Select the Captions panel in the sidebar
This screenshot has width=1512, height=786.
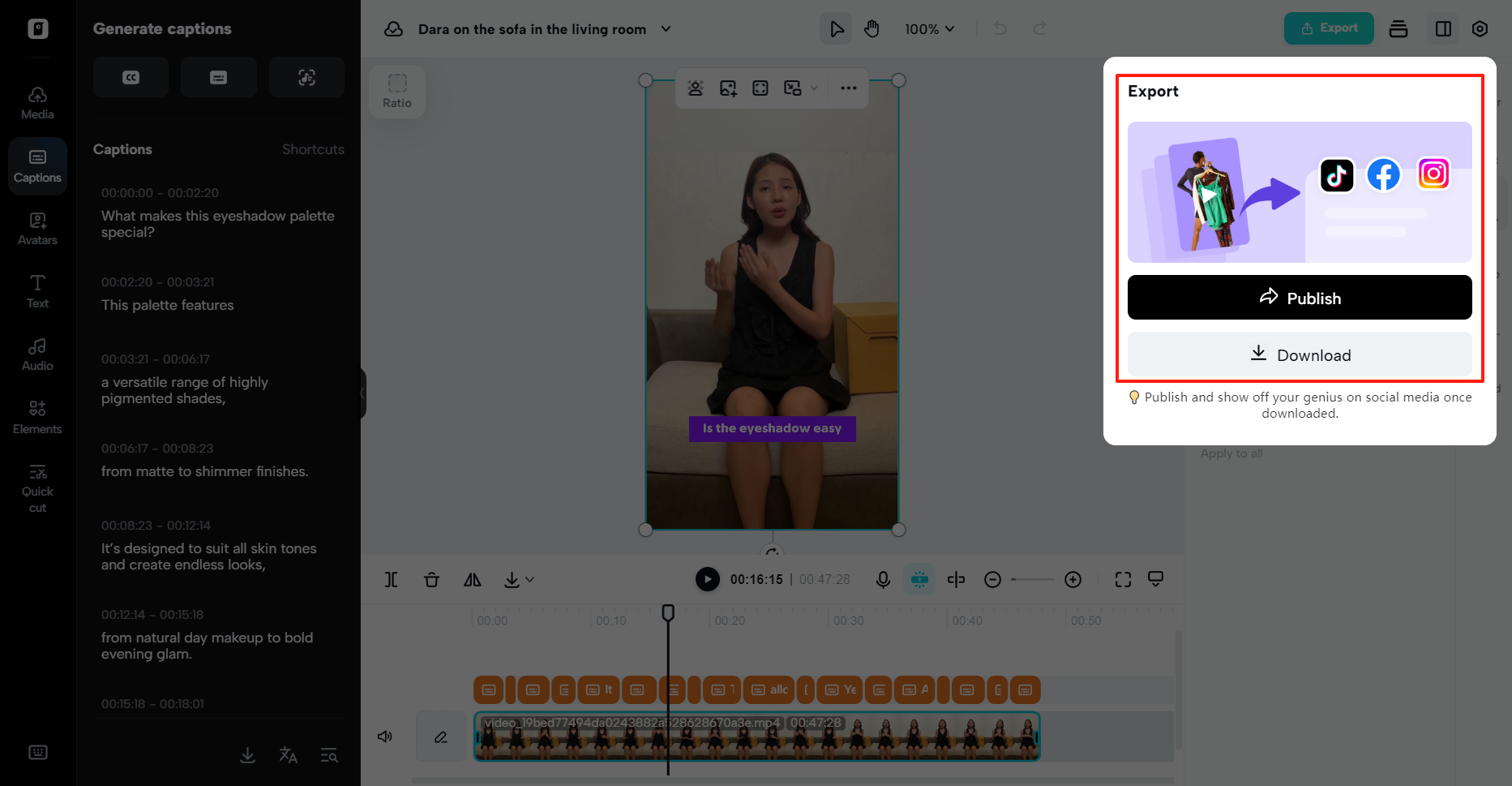tap(37, 165)
